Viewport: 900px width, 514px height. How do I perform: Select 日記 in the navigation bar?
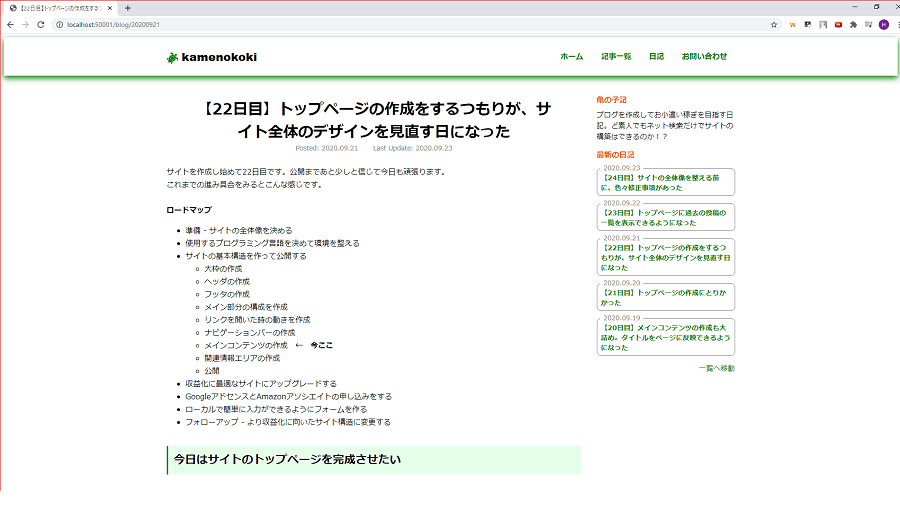(x=656, y=56)
